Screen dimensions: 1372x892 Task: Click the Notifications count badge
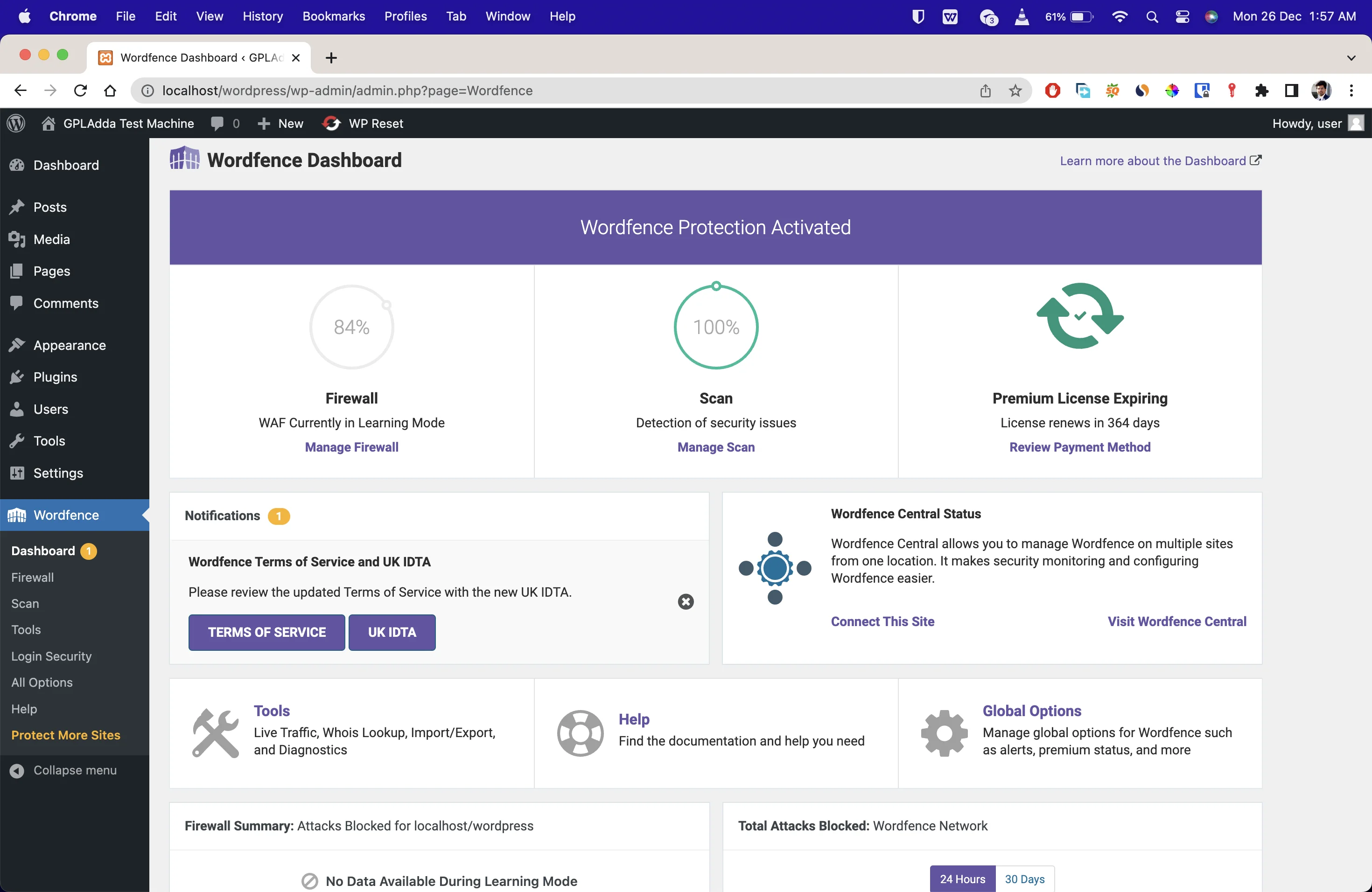[x=279, y=516]
